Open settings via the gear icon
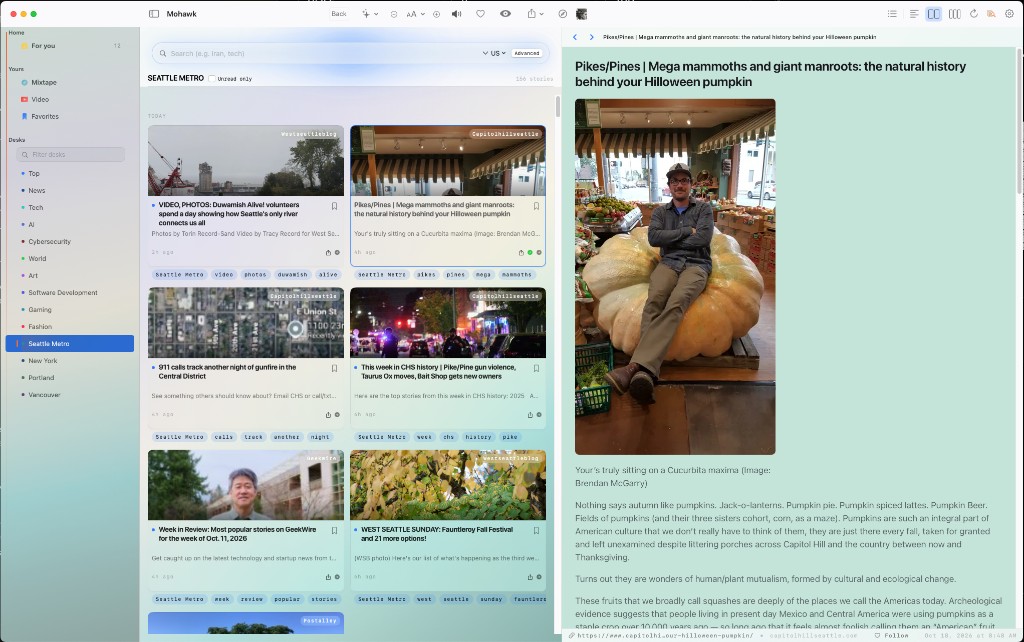Image resolution: width=1024 pixels, height=642 pixels. pyautogui.click(x=1009, y=14)
